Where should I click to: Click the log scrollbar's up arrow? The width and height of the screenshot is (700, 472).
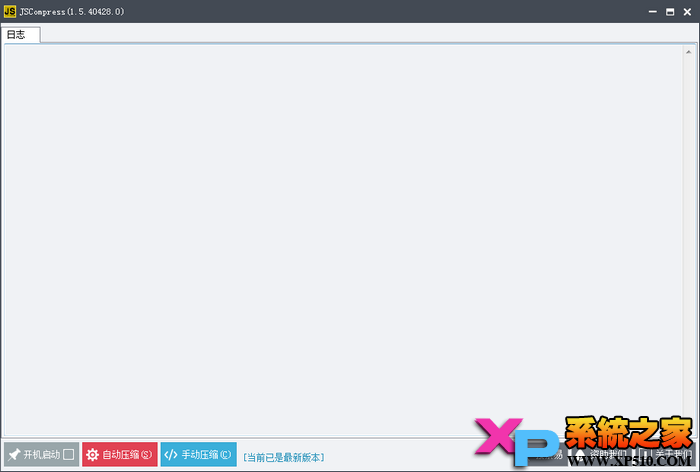(688, 52)
